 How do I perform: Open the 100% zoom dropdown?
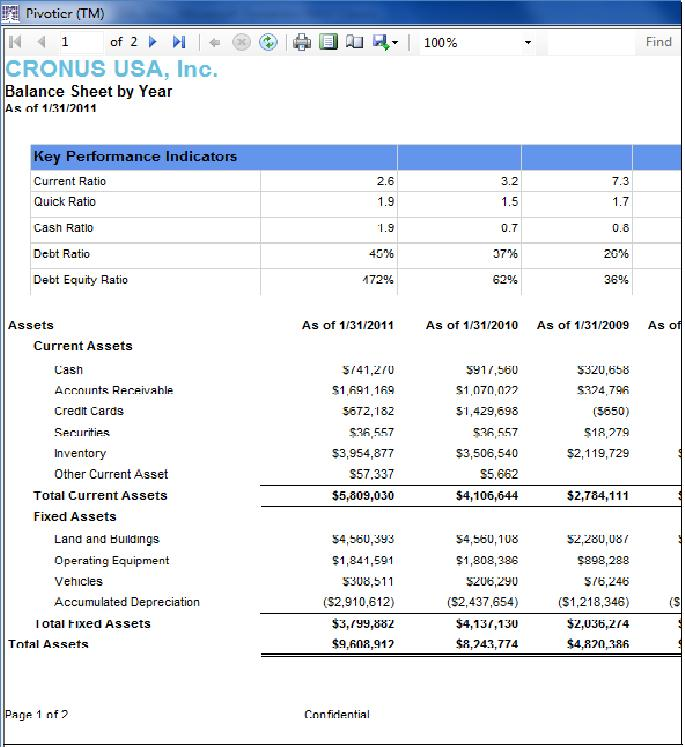tap(527, 42)
